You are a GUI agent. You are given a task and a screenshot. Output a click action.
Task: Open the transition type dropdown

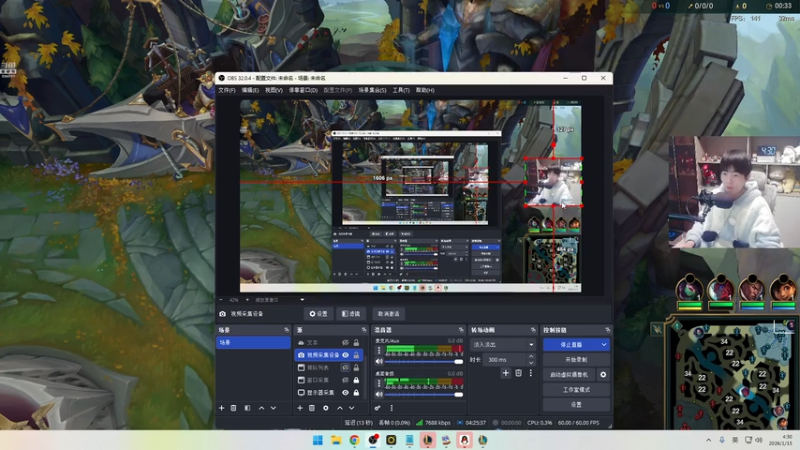click(x=503, y=345)
